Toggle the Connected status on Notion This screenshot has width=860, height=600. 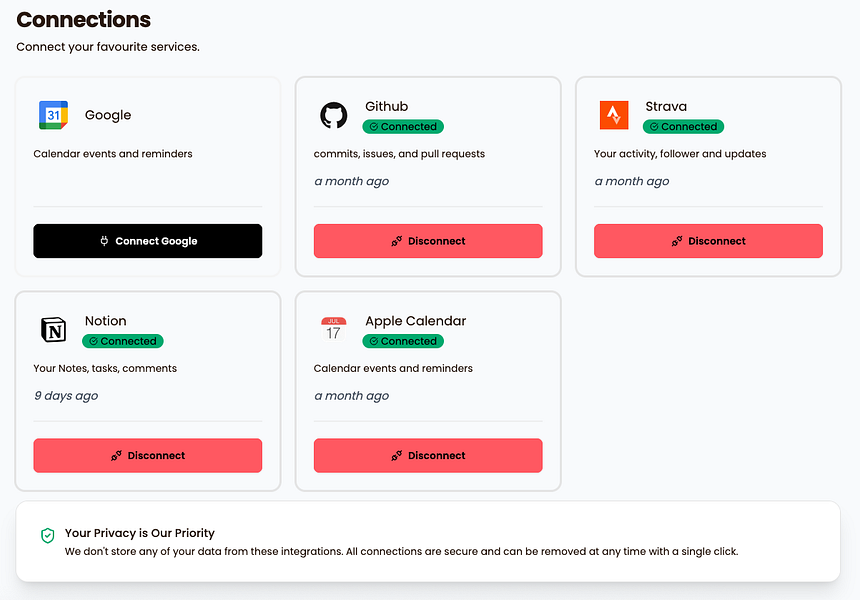(122, 341)
